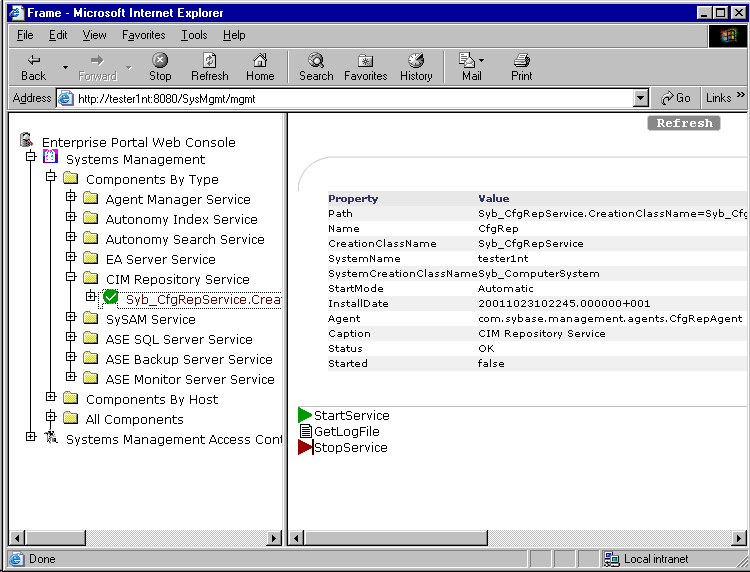750x572 pixels.
Task: Open the Search toolbar icon
Action: 316,60
